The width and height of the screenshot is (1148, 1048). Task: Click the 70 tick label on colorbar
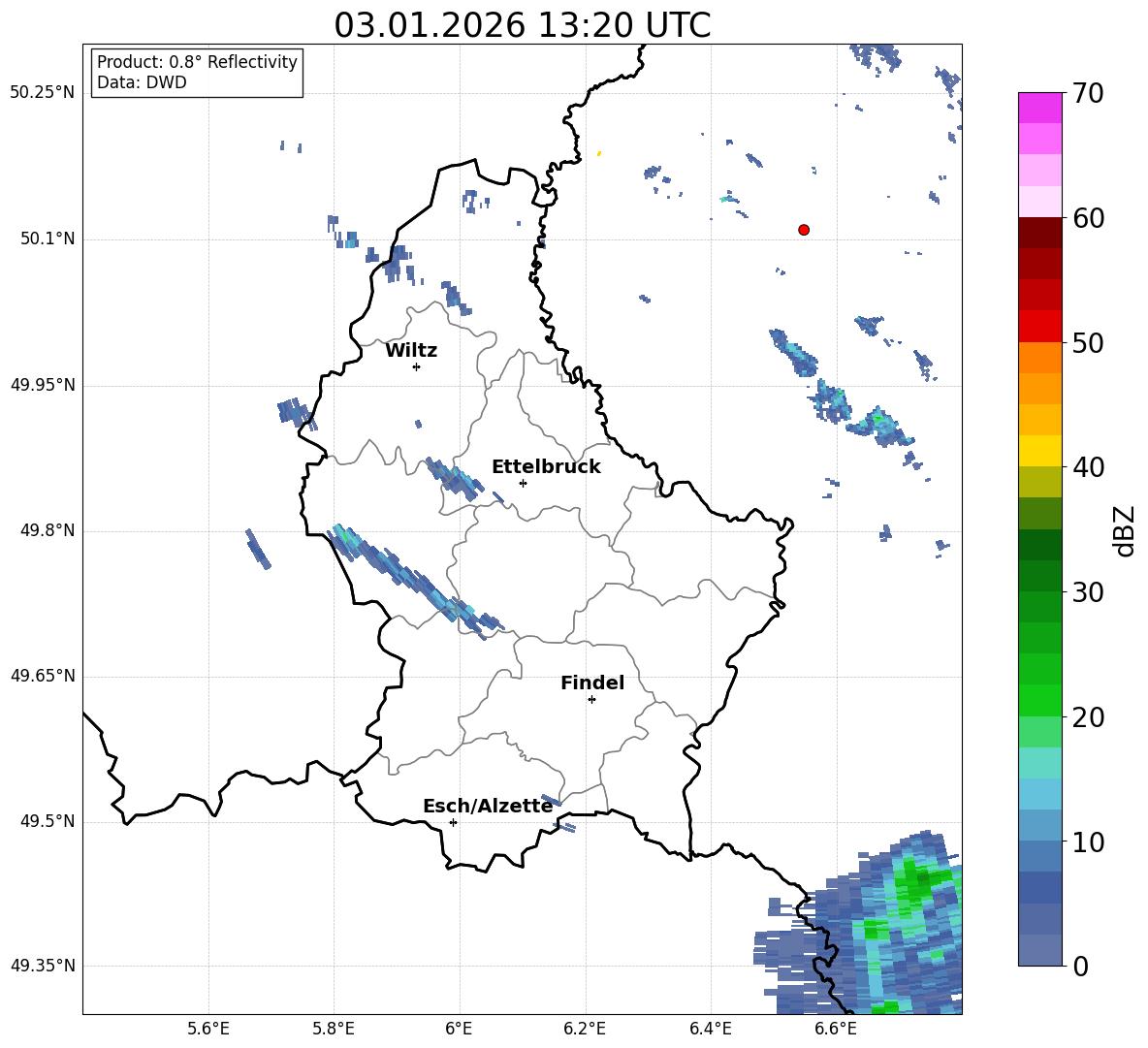[x=1088, y=93]
